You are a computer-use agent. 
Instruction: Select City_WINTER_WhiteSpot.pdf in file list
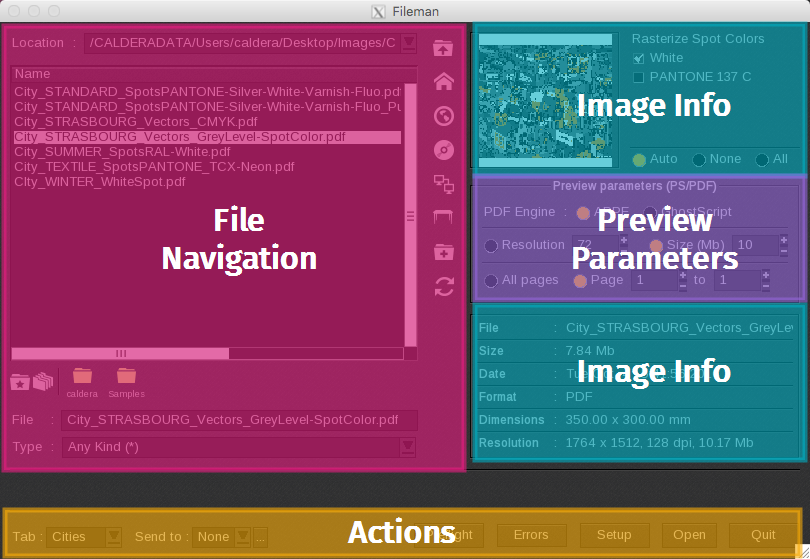coord(100,182)
